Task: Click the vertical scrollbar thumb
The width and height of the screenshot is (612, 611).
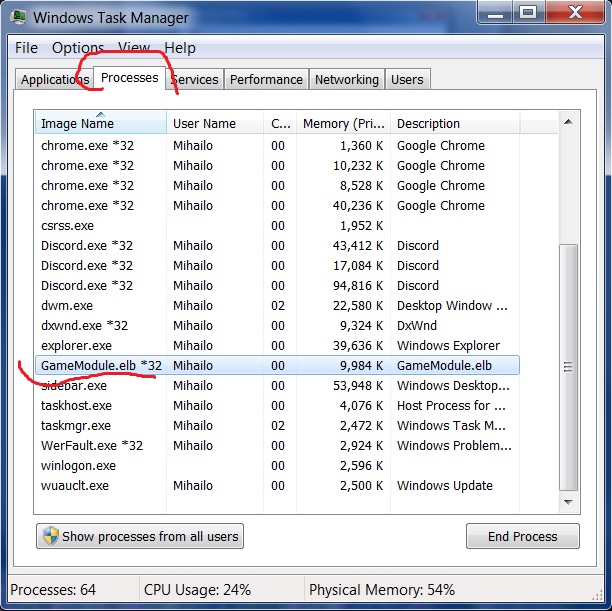Action: tap(568, 367)
